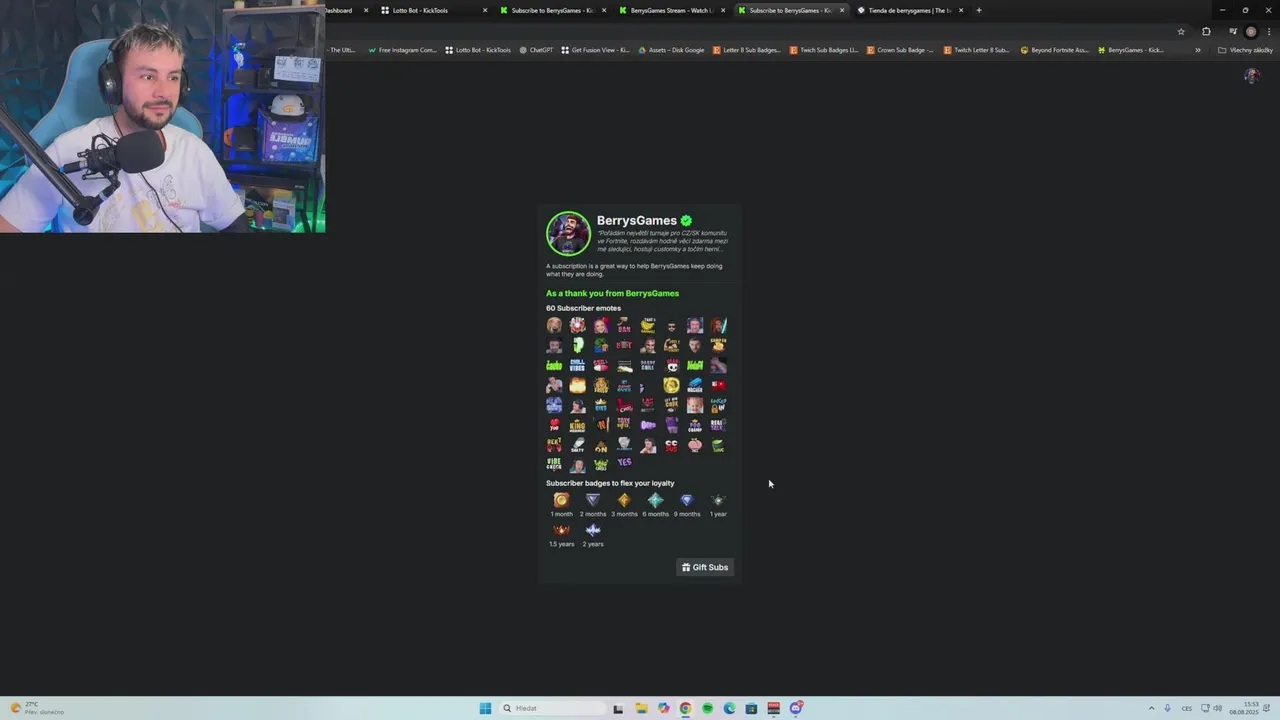The image size is (1280, 720).
Task: Click the Gift Subs button
Action: (705, 567)
